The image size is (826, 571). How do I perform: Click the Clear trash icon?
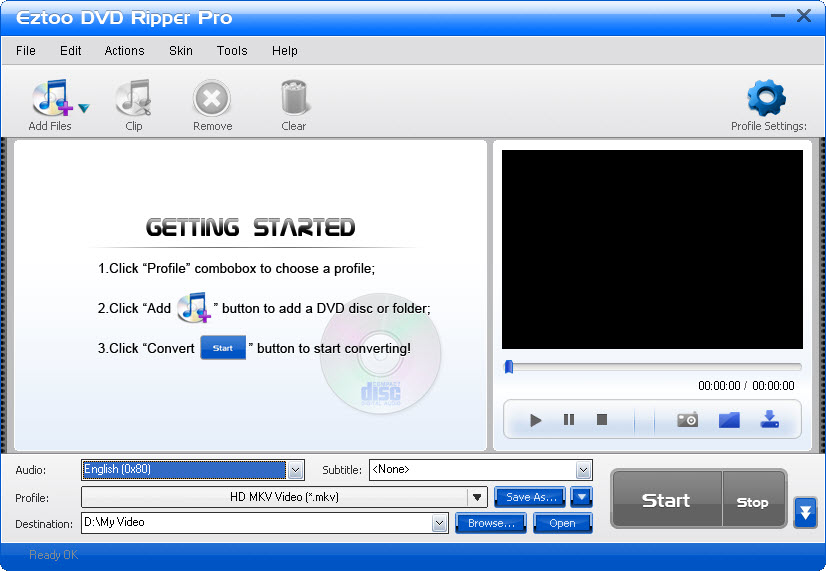click(294, 97)
